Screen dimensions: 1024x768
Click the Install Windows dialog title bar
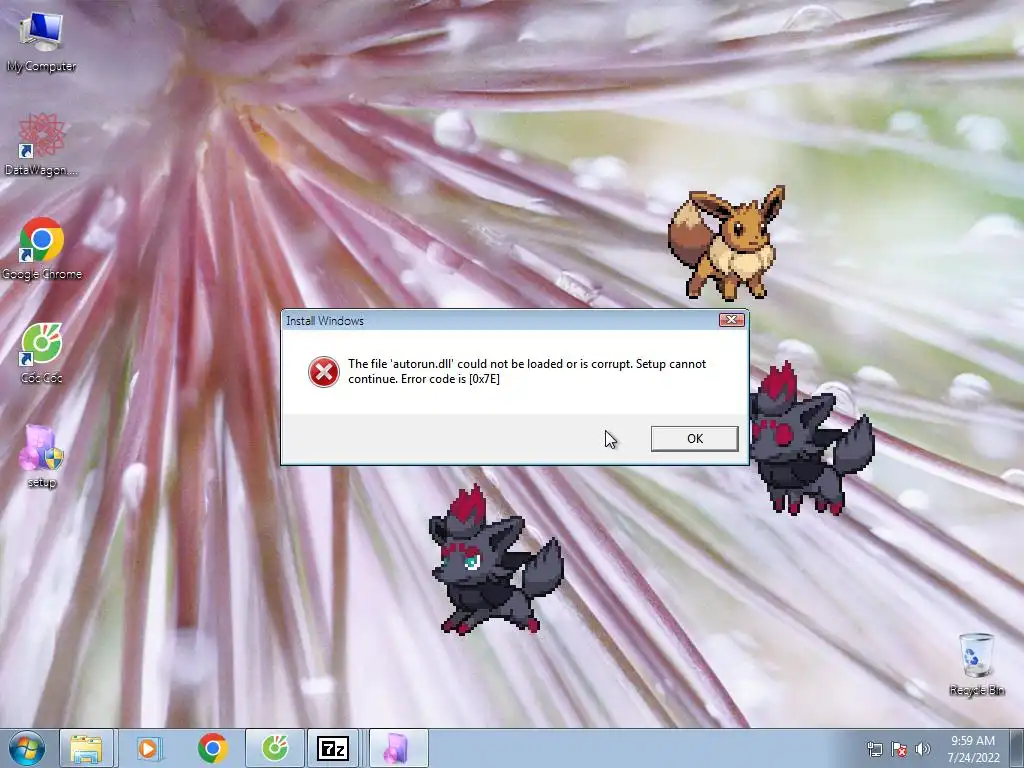500,320
